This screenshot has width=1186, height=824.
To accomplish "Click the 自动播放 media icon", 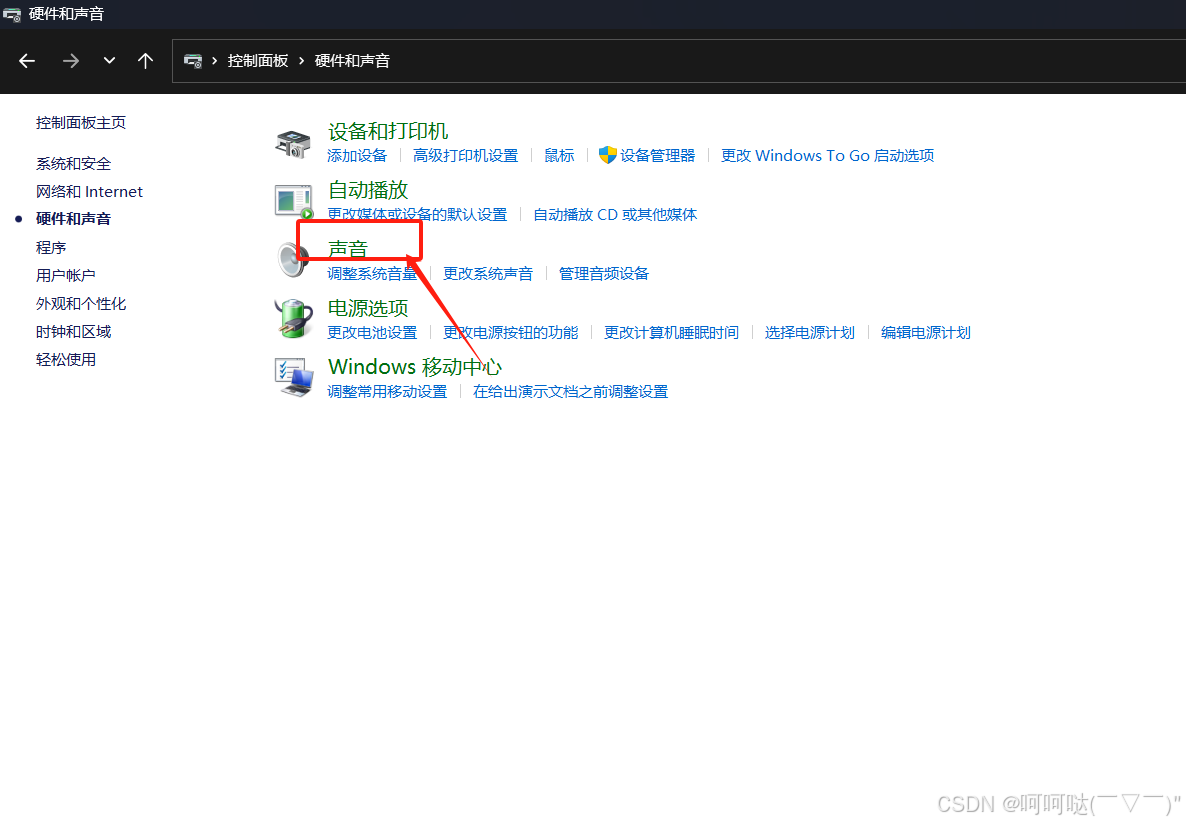I will (x=293, y=201).
